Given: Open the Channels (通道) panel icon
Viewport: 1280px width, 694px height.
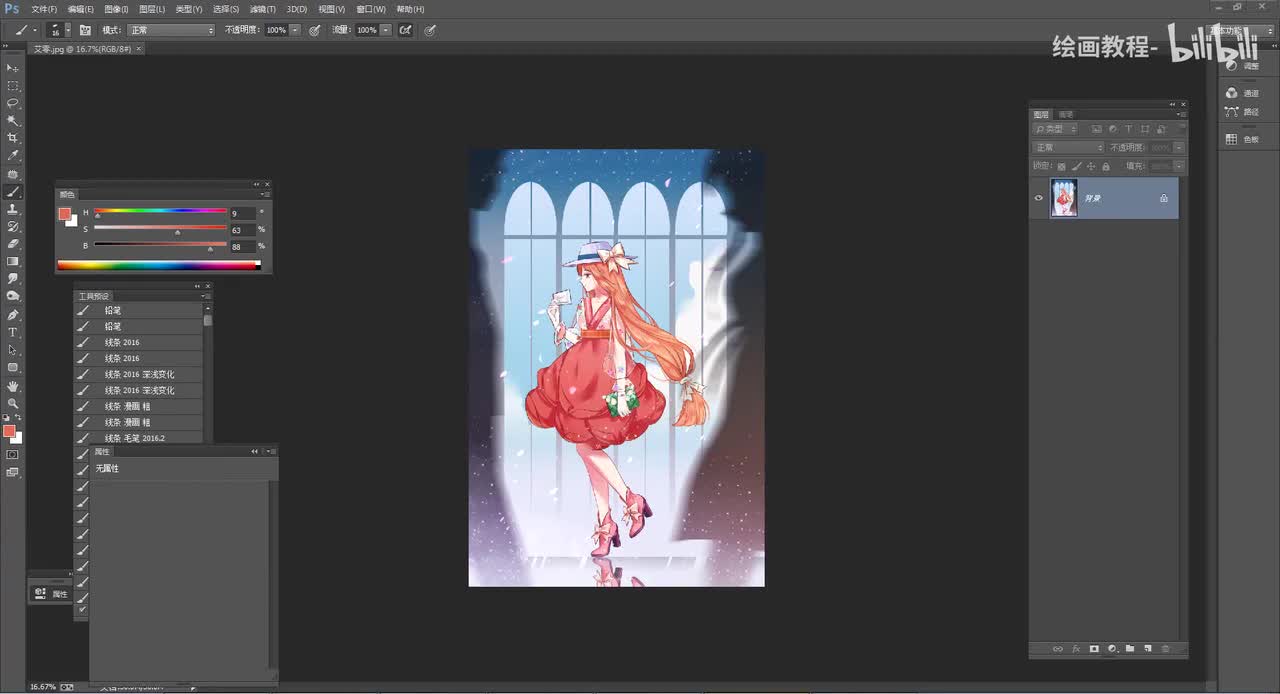Looking at the screenshot, I should pyautogui.click(x=1232, y=93).
